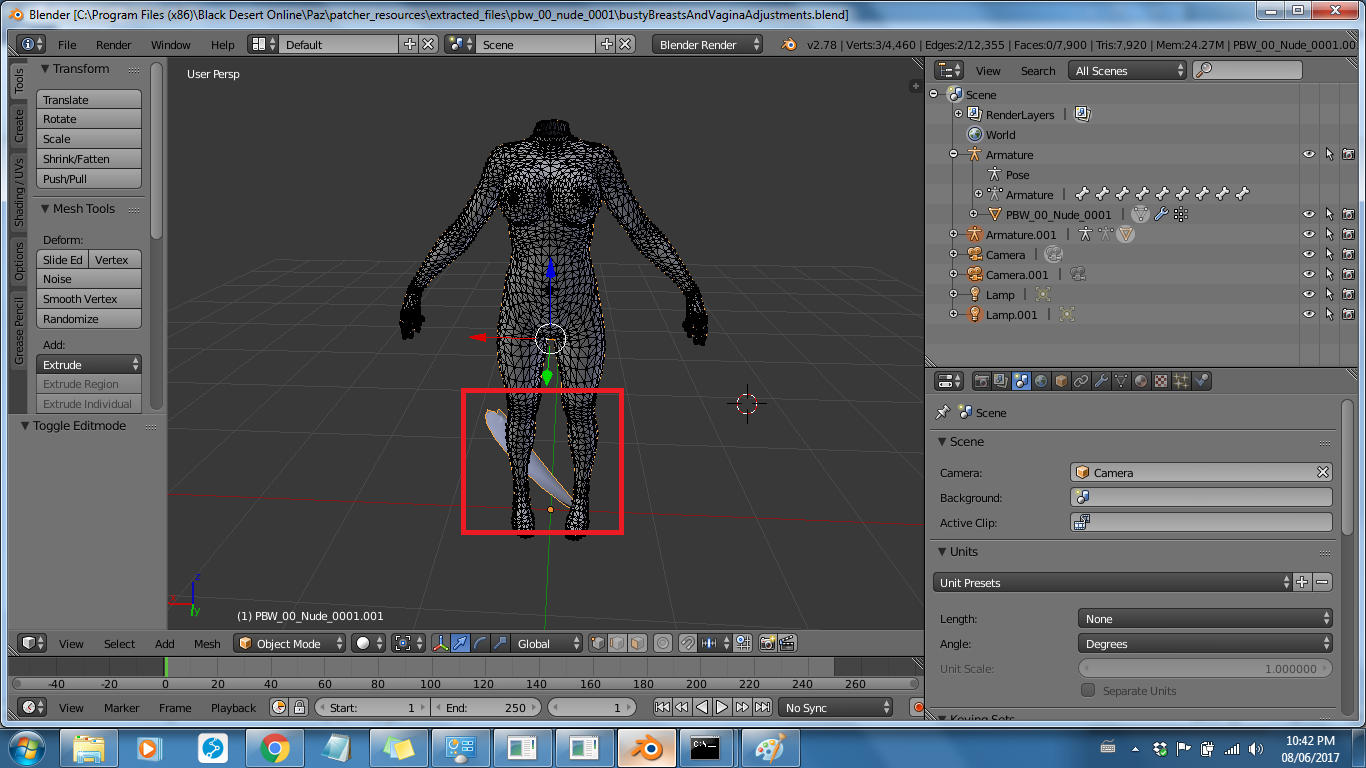Screen dimensions: 1366x768
Task: Hide the Lamp object using its eye icon
Action: click(1308, 295)
